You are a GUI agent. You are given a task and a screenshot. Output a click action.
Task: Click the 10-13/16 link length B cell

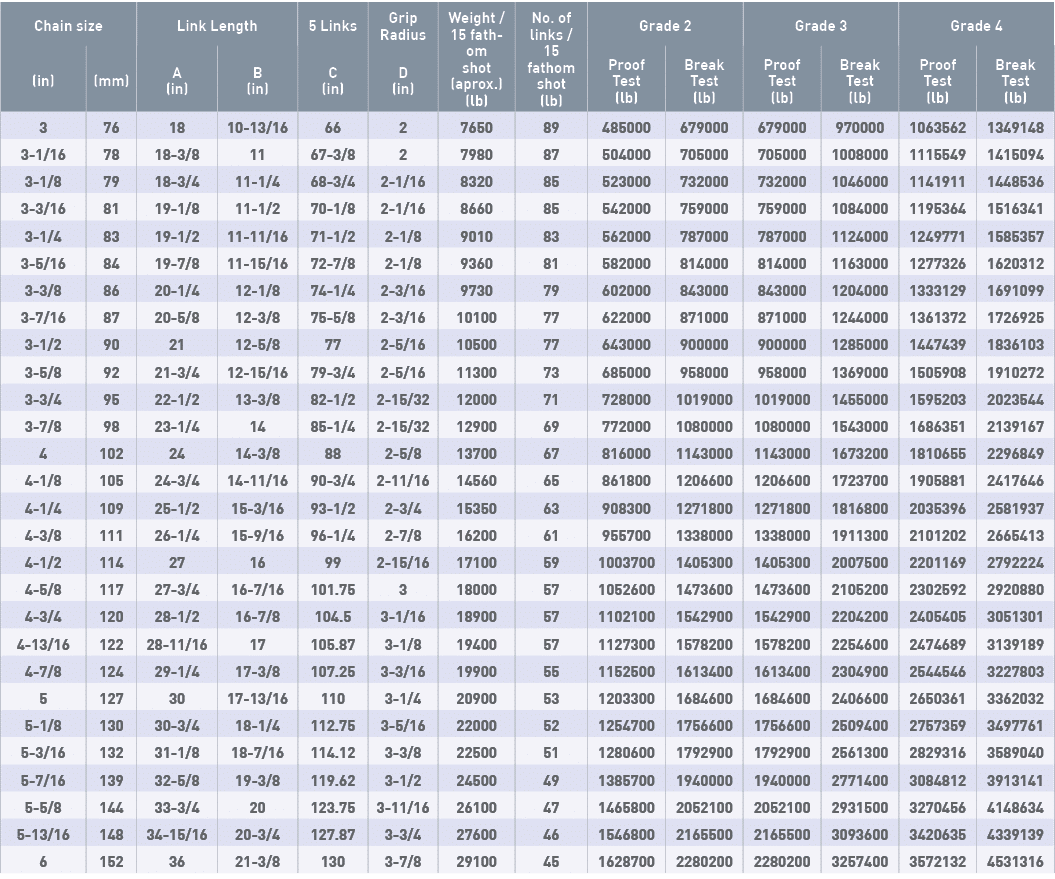coord(257,128)
